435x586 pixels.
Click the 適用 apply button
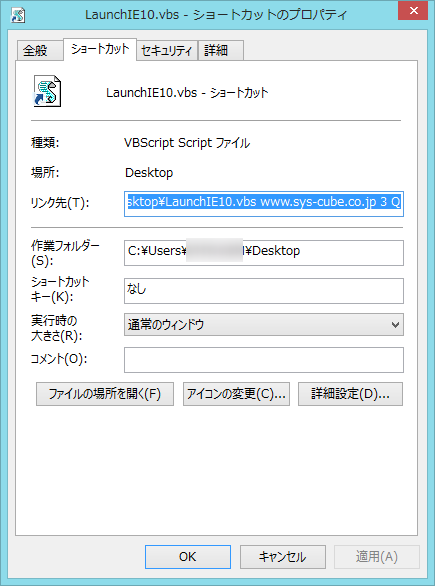point(377,557)
